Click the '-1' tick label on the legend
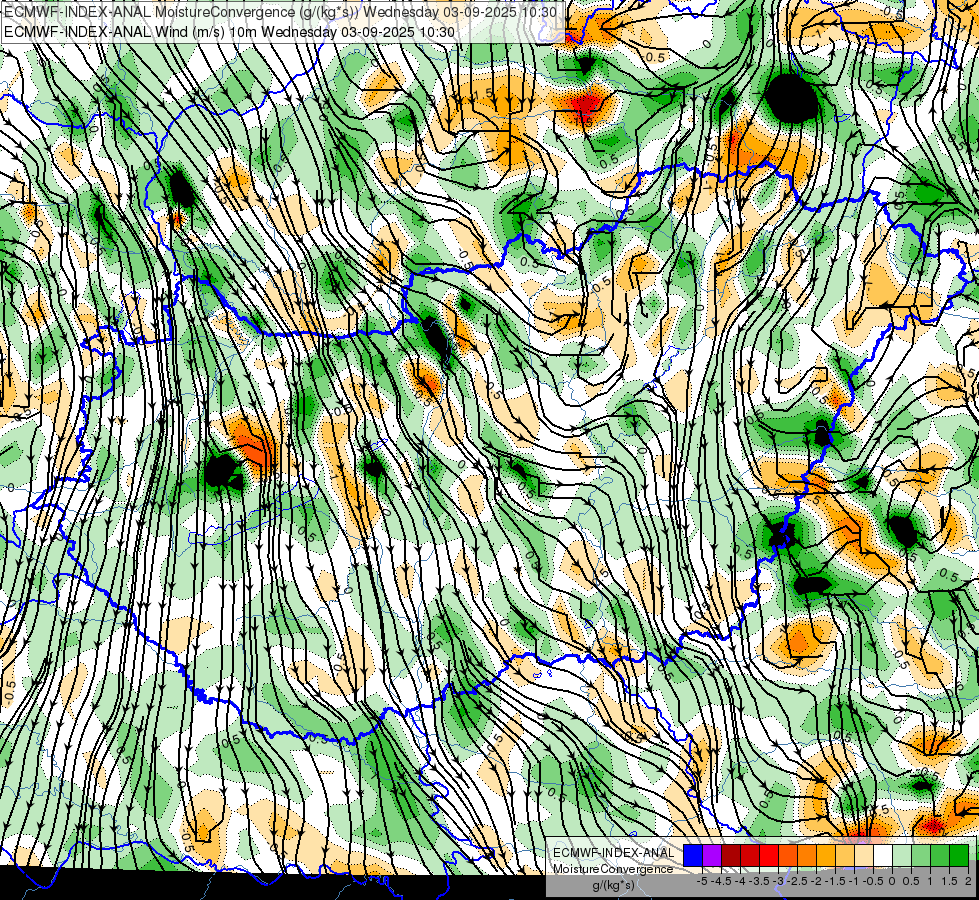 click(x=854, y=881)
